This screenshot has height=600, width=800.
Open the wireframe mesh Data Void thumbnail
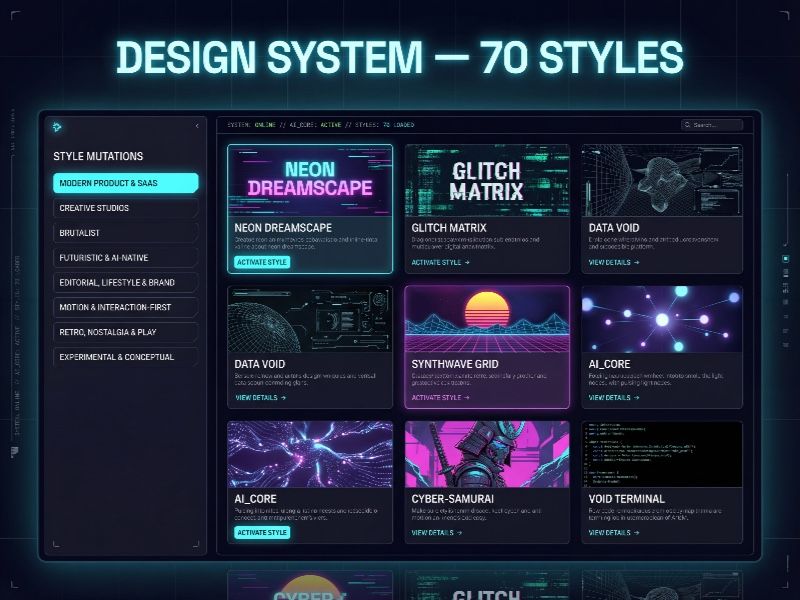(662, 181)
